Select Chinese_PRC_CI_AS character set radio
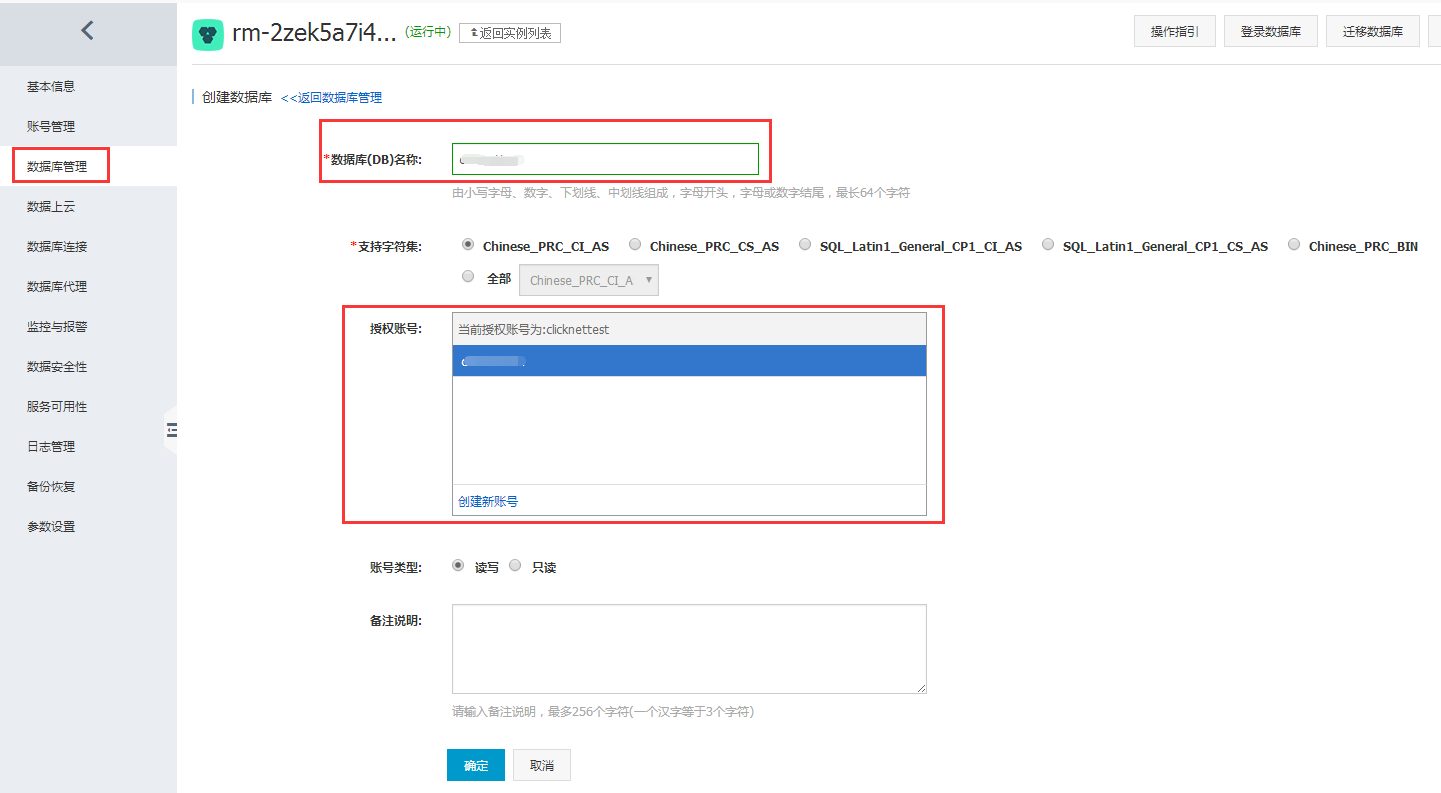The height and width of the screenshot is (793, 1441). tap(468, 245)
